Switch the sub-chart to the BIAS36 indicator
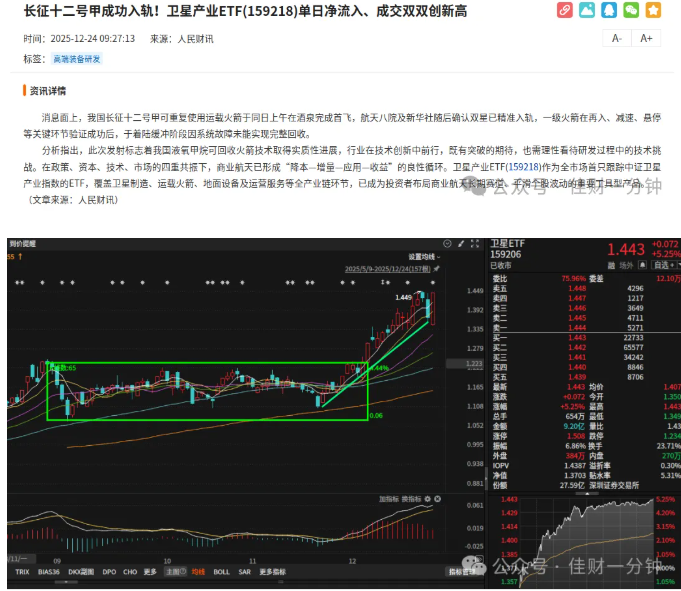Screen dimensions: 681x591 click(x=49, y=571)
